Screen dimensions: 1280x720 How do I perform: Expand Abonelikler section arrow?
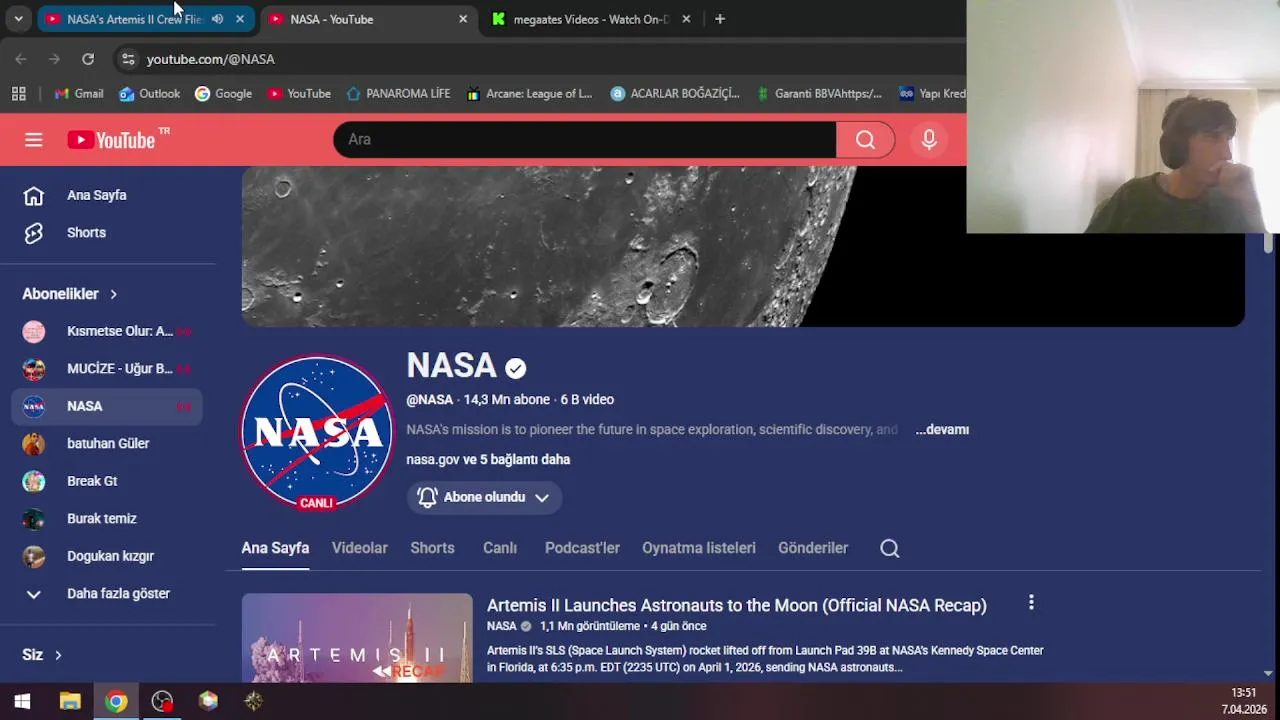pyautogui.click(x=113, y=294)
